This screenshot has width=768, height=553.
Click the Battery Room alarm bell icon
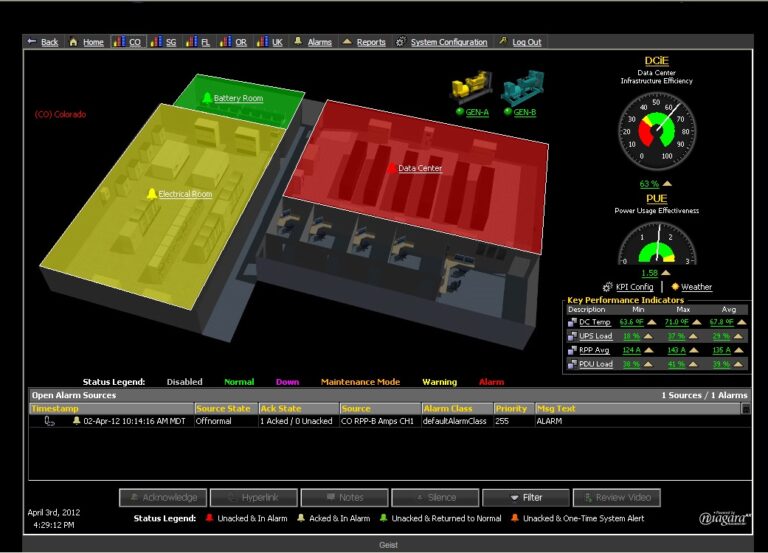(208, 98)
